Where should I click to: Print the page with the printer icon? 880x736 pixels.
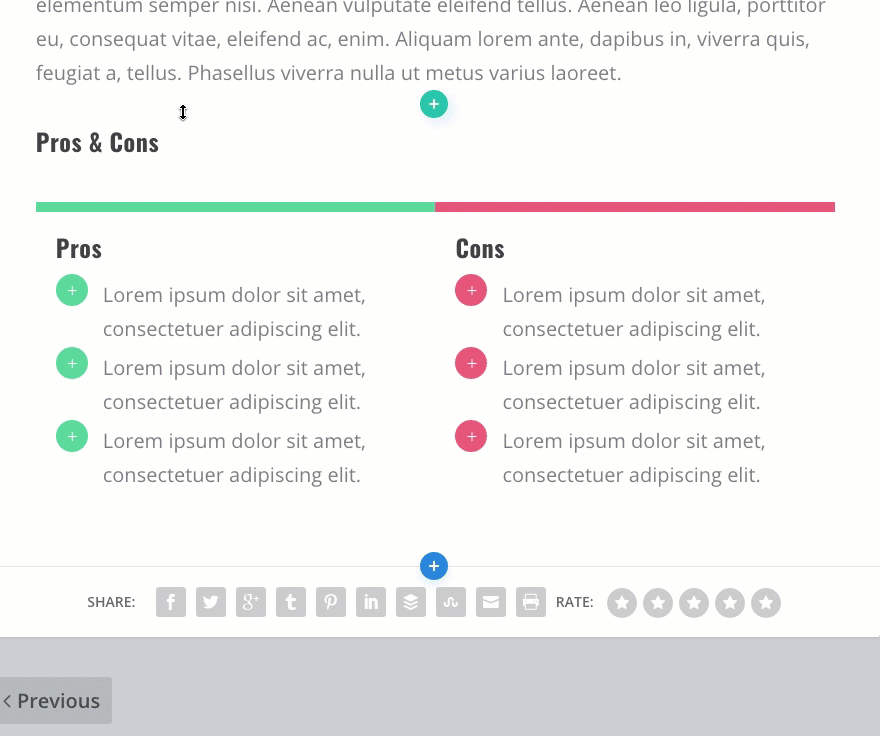[x=531, y=602]
